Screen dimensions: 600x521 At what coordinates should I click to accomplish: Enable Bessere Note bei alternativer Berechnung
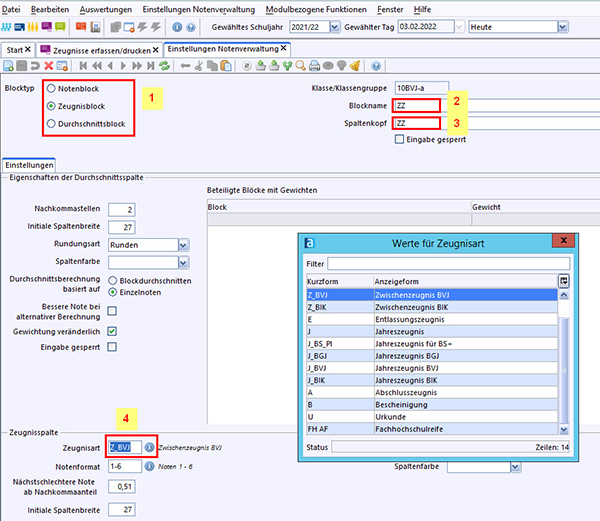[x=112, y=311]
